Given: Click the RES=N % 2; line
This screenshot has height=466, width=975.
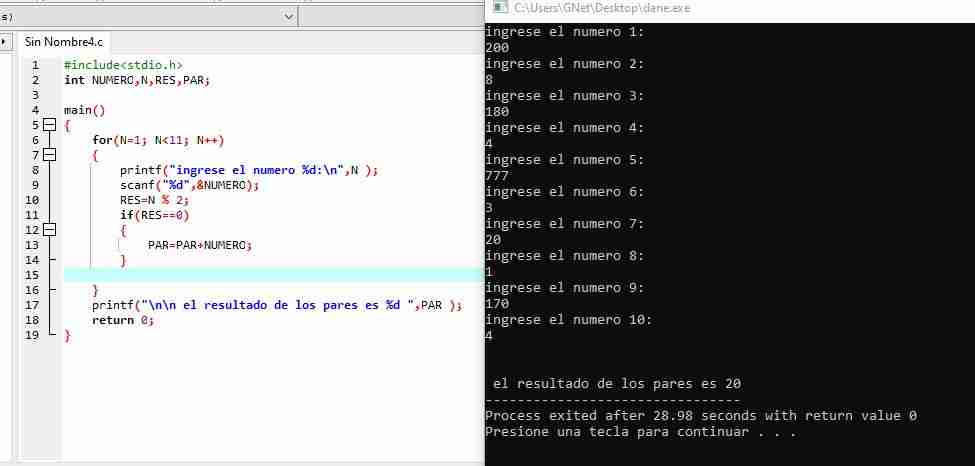Looking at the screenshot, I should pyautogui.click(x=154, y=200).
